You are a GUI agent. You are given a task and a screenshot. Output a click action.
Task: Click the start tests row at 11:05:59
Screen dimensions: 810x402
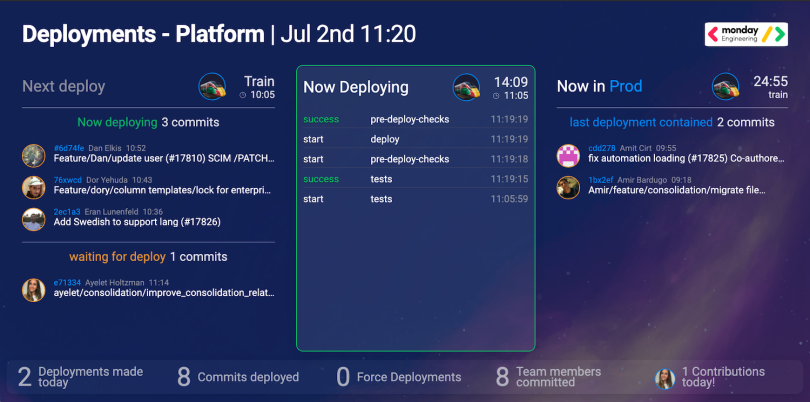click(416, 199)
